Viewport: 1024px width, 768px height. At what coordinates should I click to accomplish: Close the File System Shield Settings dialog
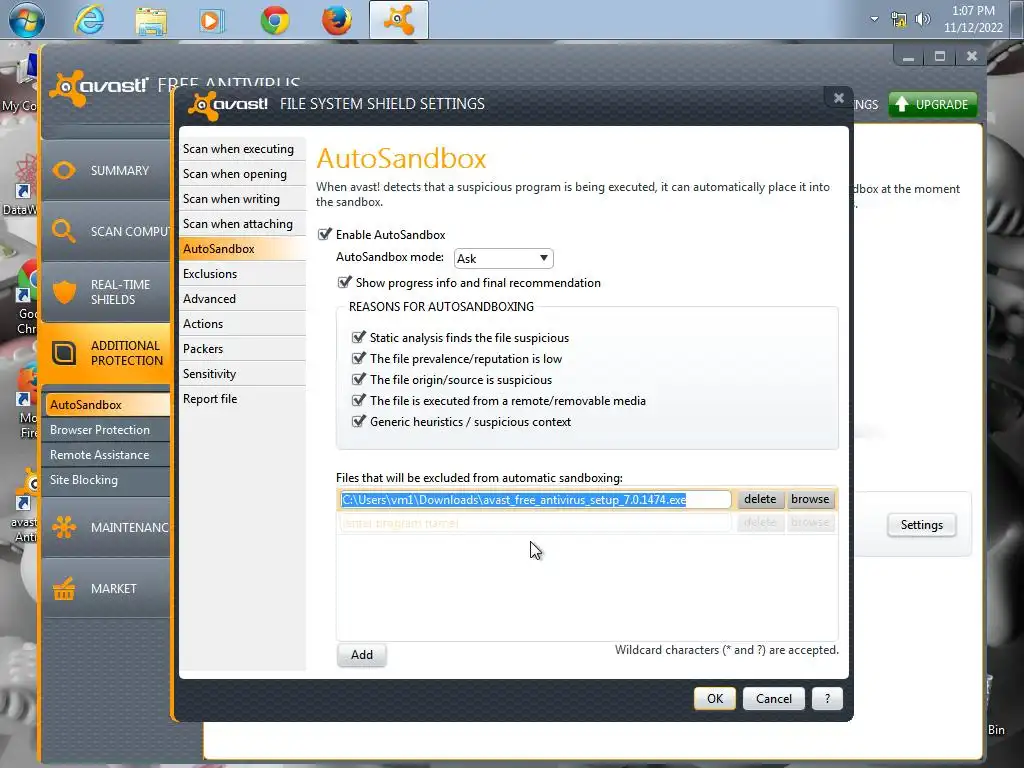click(839, 98)
